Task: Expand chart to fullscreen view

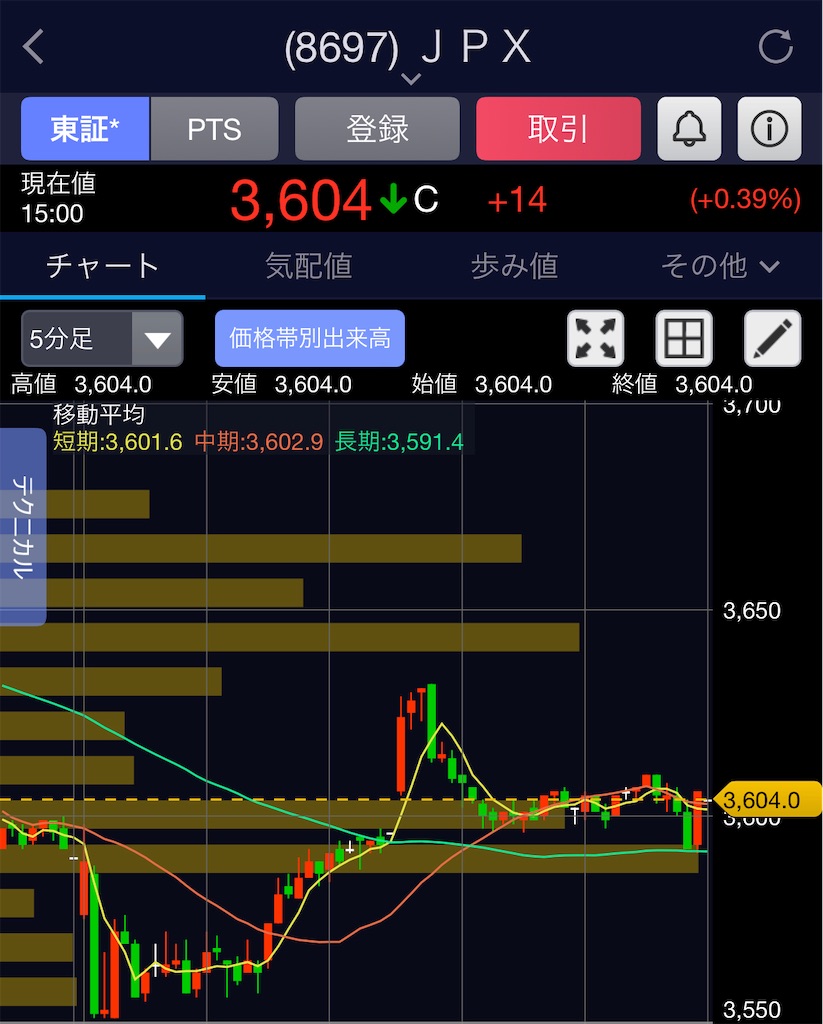Action: [x=596, y=338]
